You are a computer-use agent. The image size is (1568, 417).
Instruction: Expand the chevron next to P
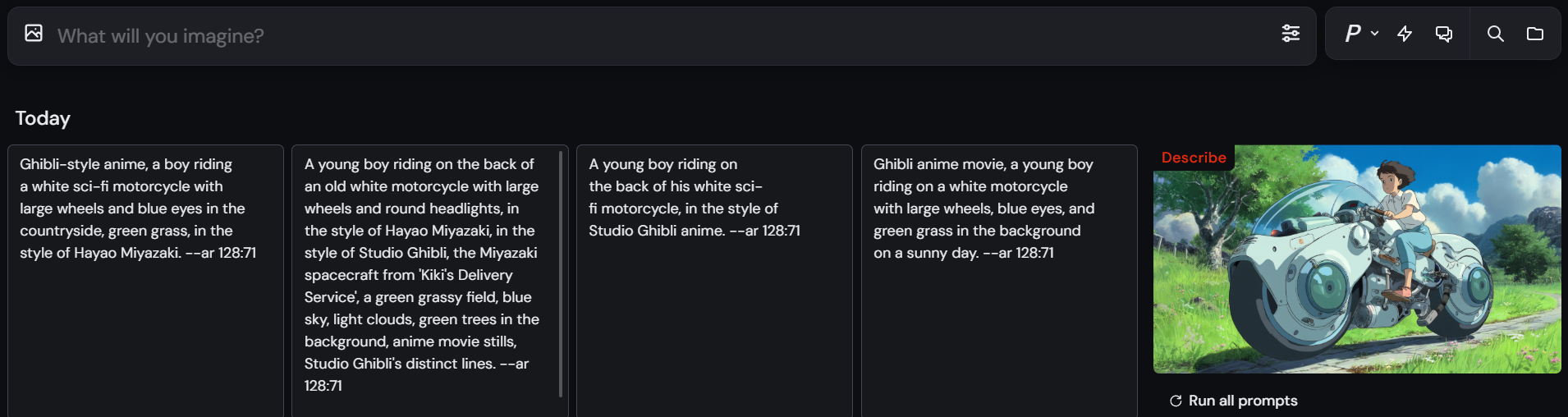[1375, 34]
